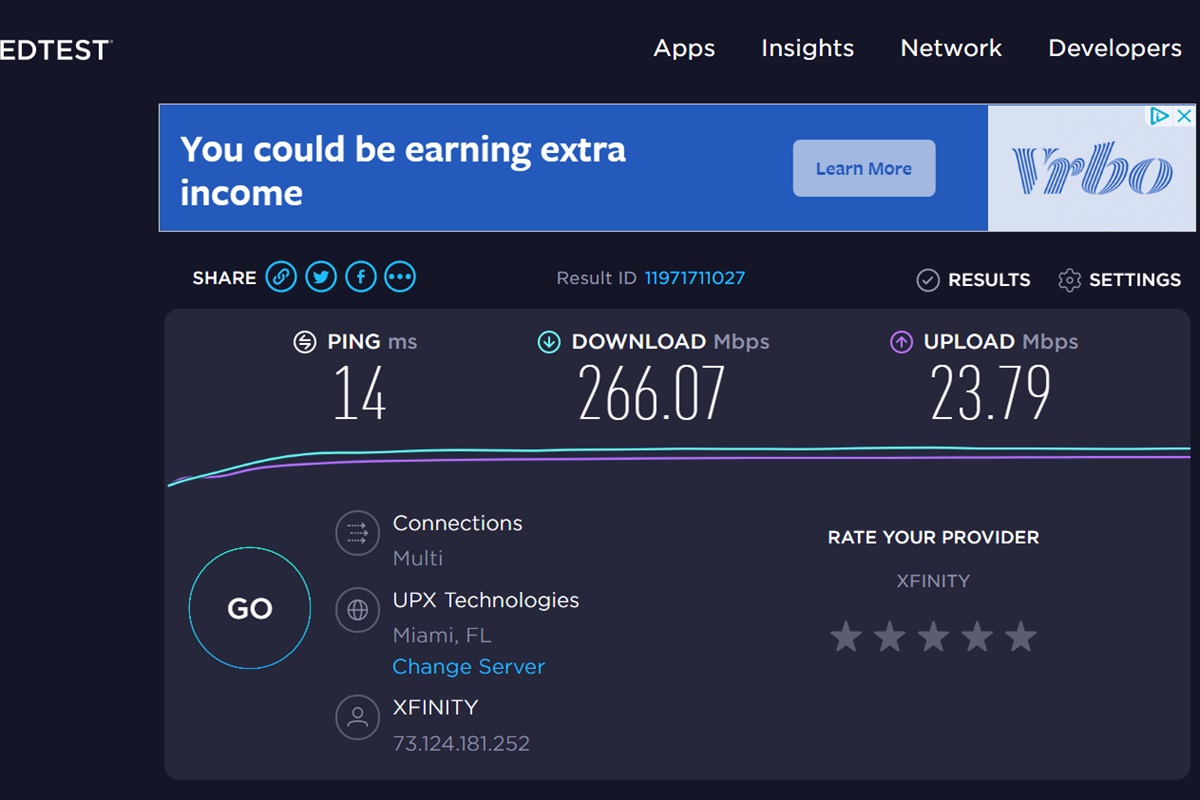
Task: Click the download speed value 266.07
Action: 651,393
